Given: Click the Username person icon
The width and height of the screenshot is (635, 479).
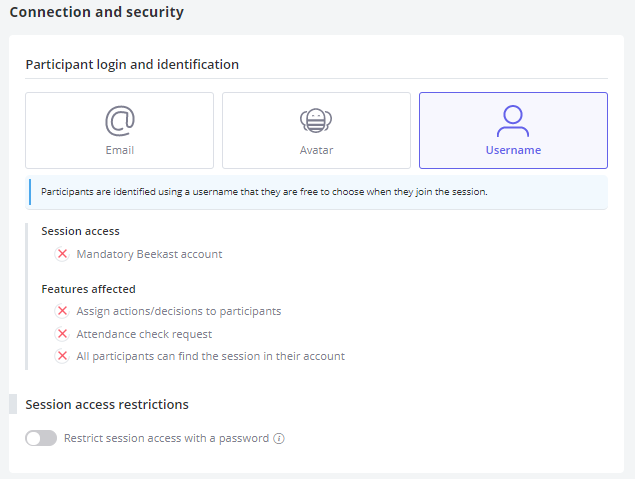Looking at the screenshot, I should (x=513, y=121).
